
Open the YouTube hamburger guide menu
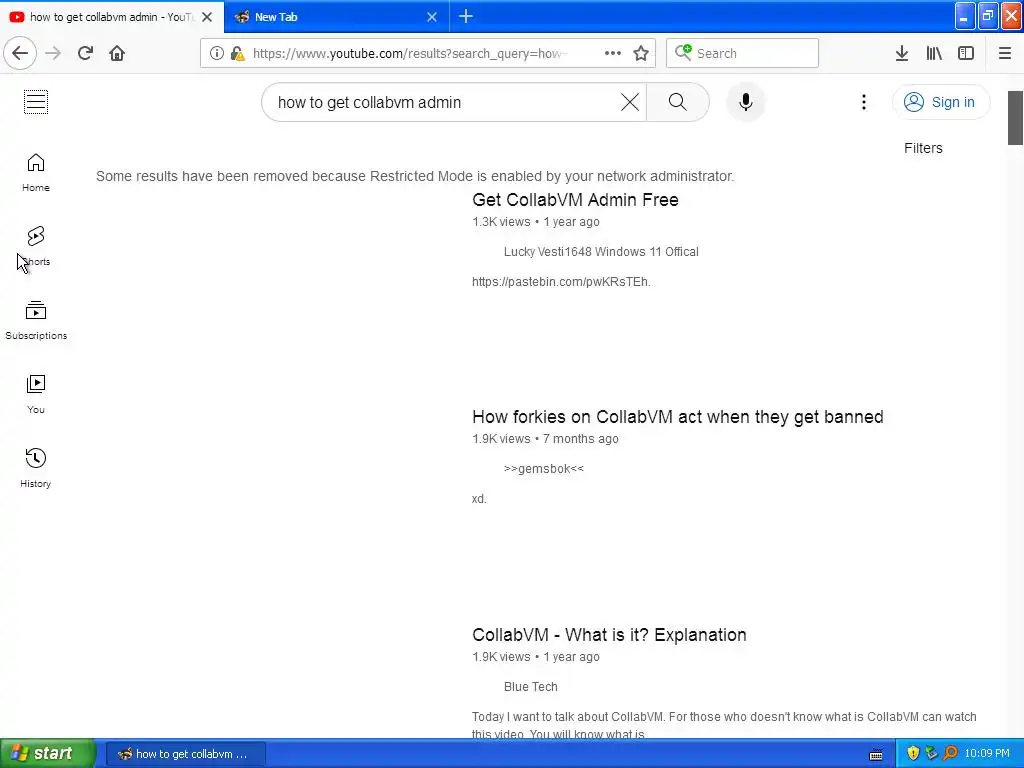point(36,102)
